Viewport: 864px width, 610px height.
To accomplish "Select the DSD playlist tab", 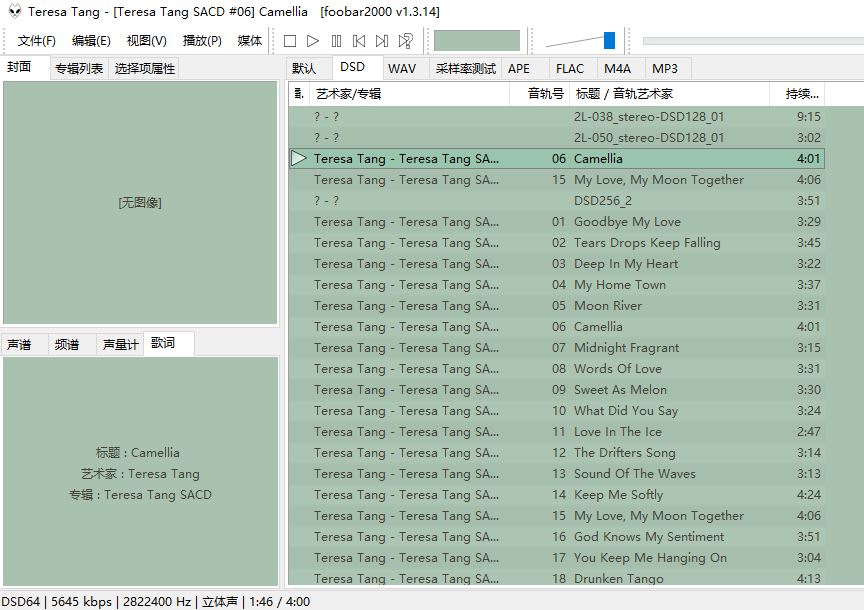I will pyautogui.click(x=358, y=67).
